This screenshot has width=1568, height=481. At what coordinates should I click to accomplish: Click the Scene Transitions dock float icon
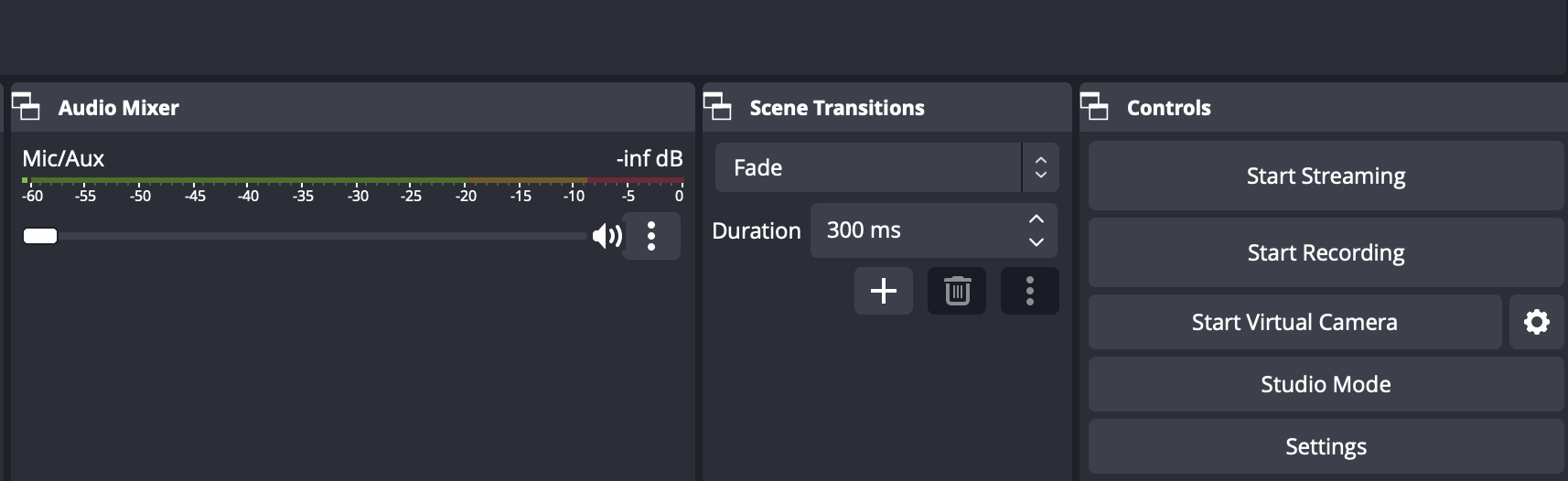click(x=717, y=107)
